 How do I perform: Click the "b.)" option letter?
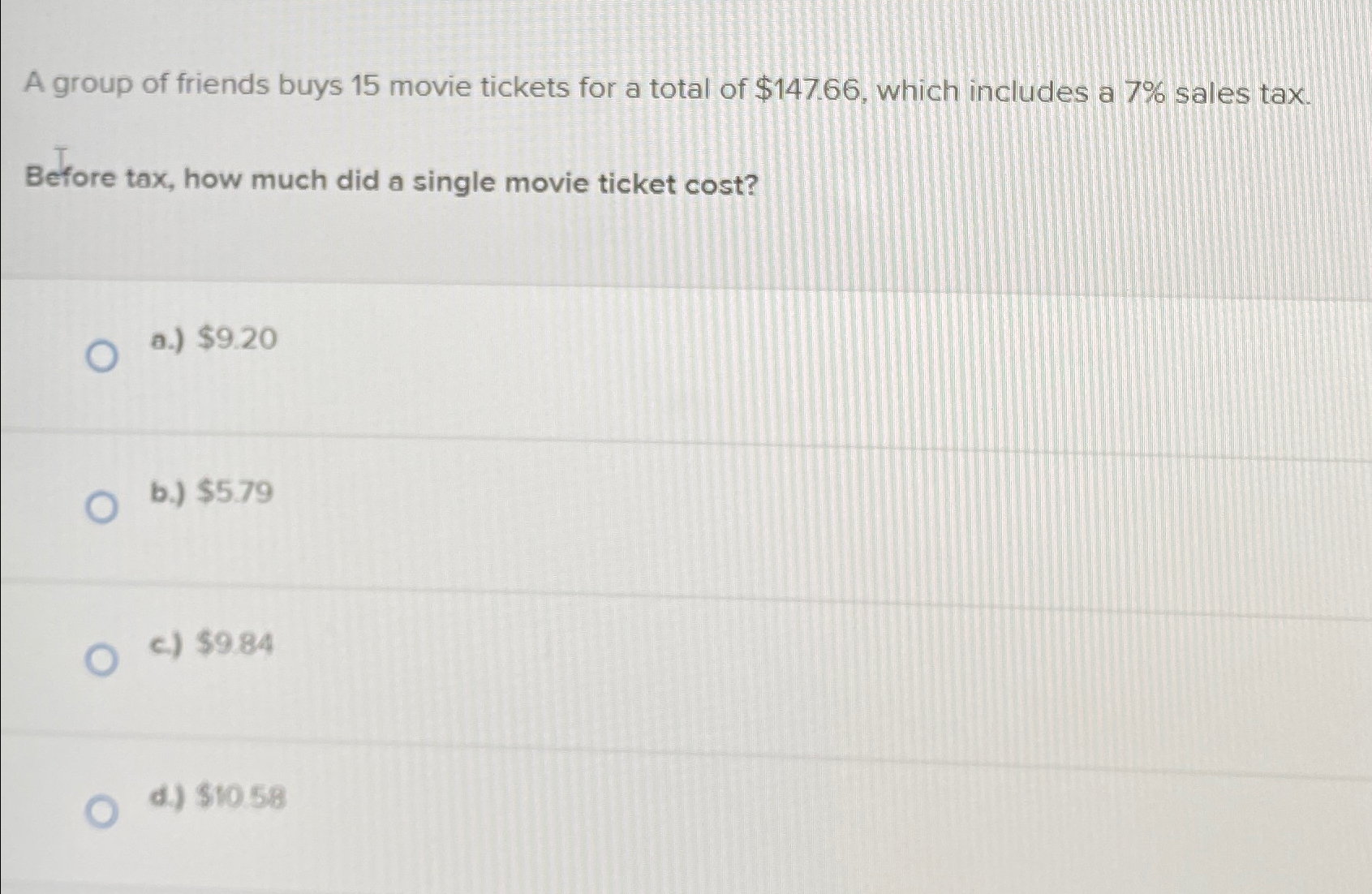pos(168,492)
